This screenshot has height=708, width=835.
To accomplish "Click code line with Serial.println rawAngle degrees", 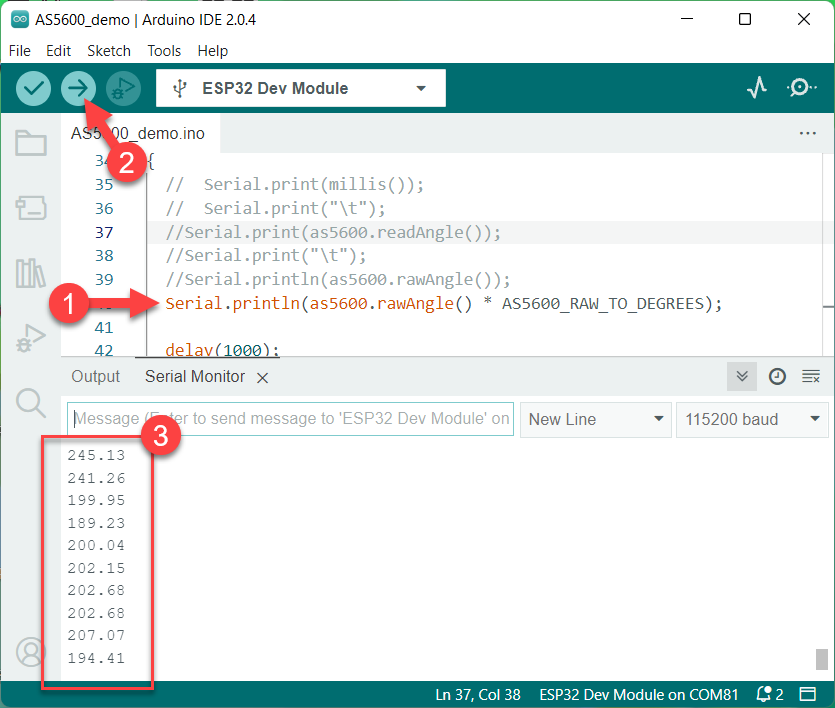I will [x=443, y=303].
